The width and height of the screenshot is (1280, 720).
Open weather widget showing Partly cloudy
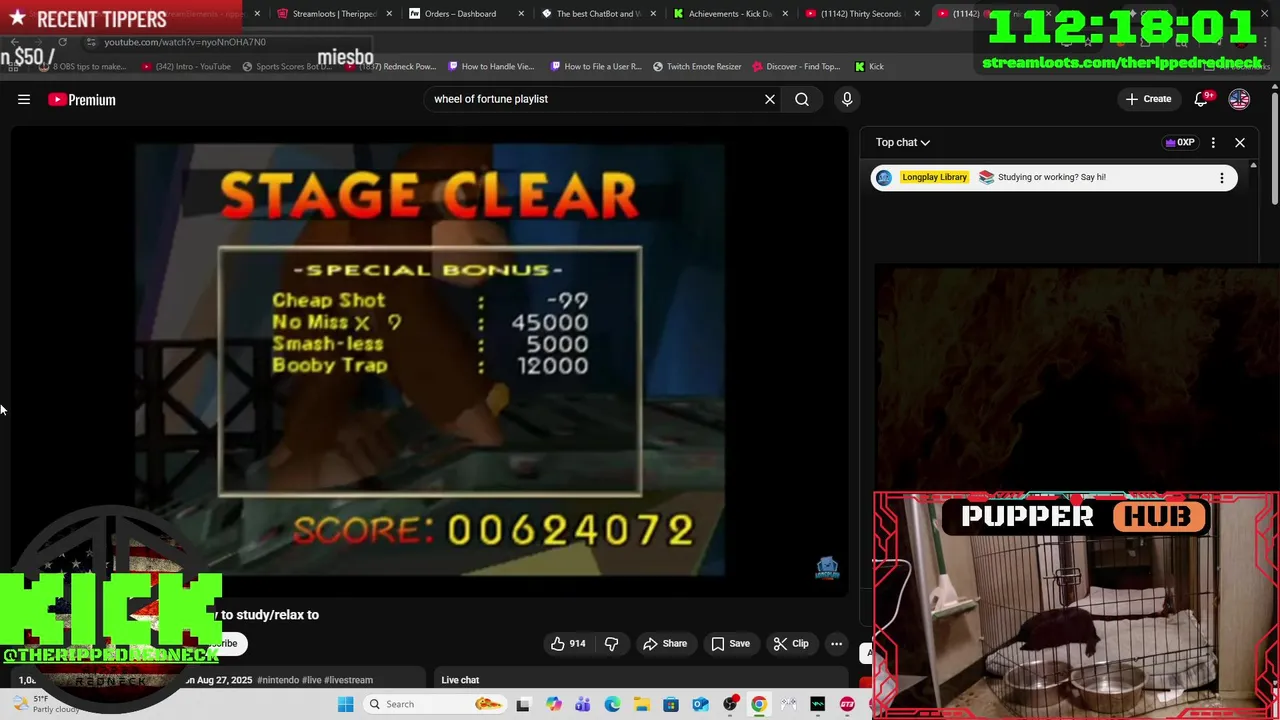point(45,704)
